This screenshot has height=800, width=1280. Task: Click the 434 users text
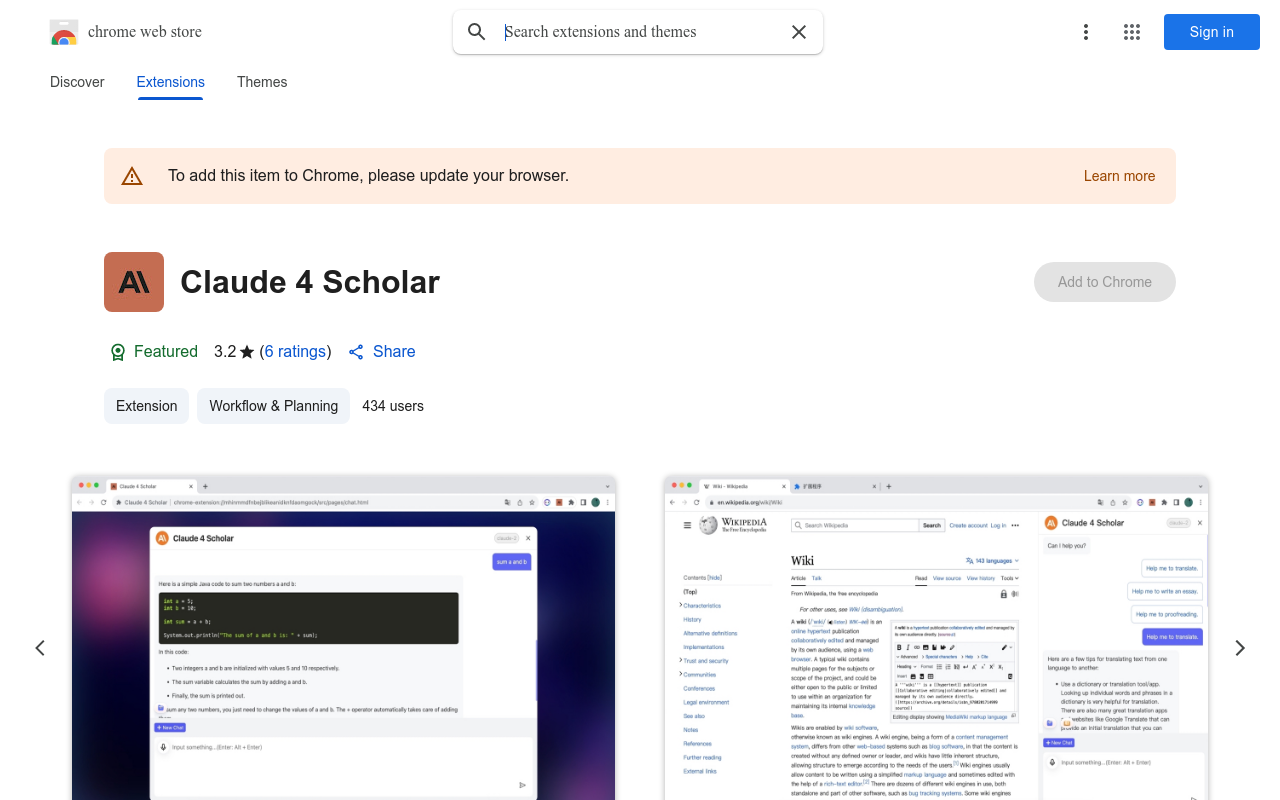click(393, 406)
